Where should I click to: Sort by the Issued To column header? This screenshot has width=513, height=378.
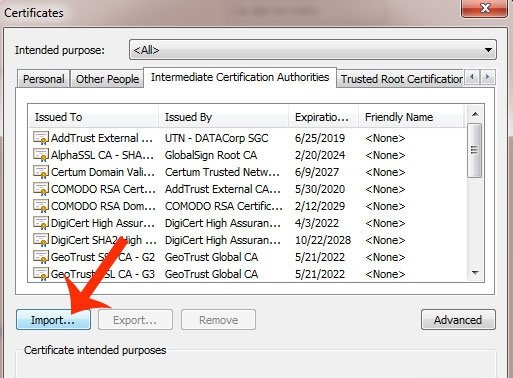tap(94, 117)
